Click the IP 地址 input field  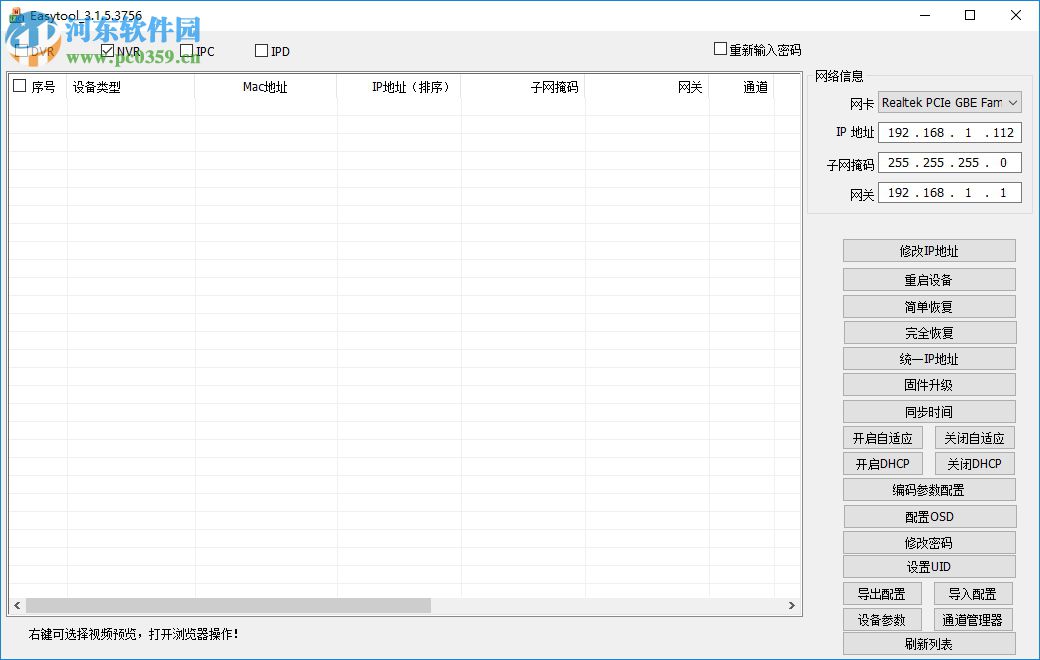[x=948, y=132]
